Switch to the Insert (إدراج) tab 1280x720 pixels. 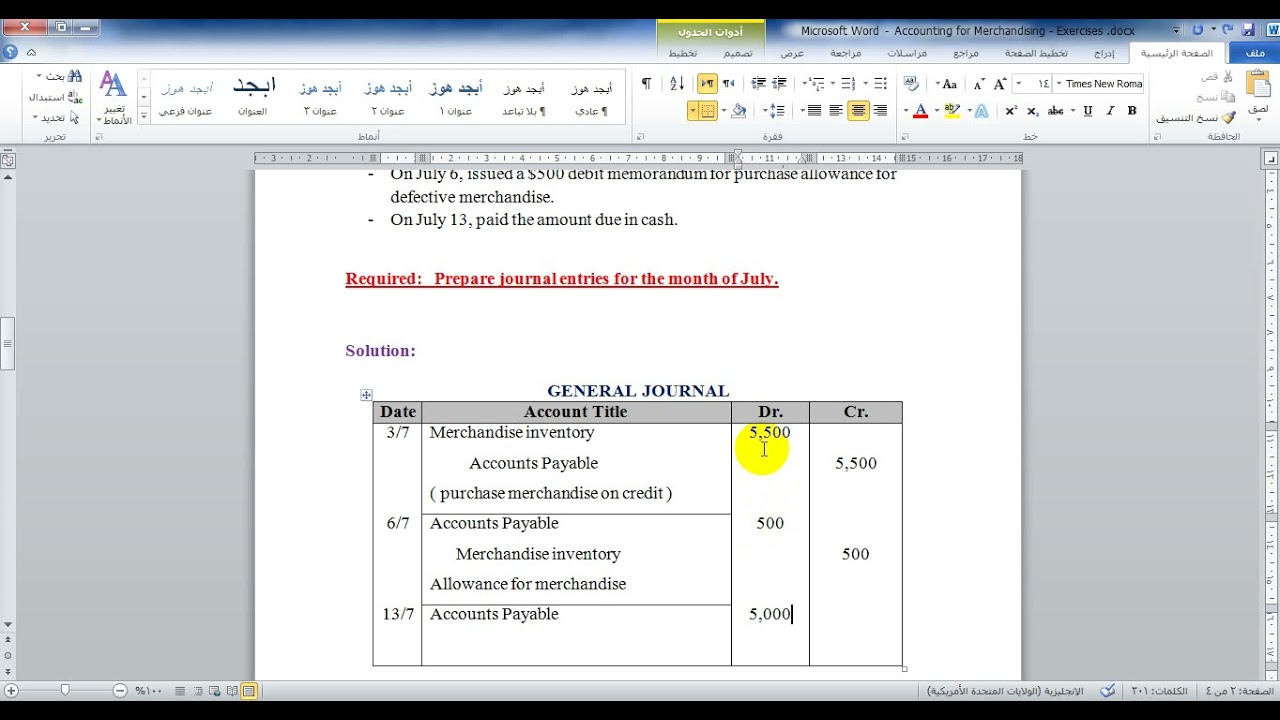1104,53
